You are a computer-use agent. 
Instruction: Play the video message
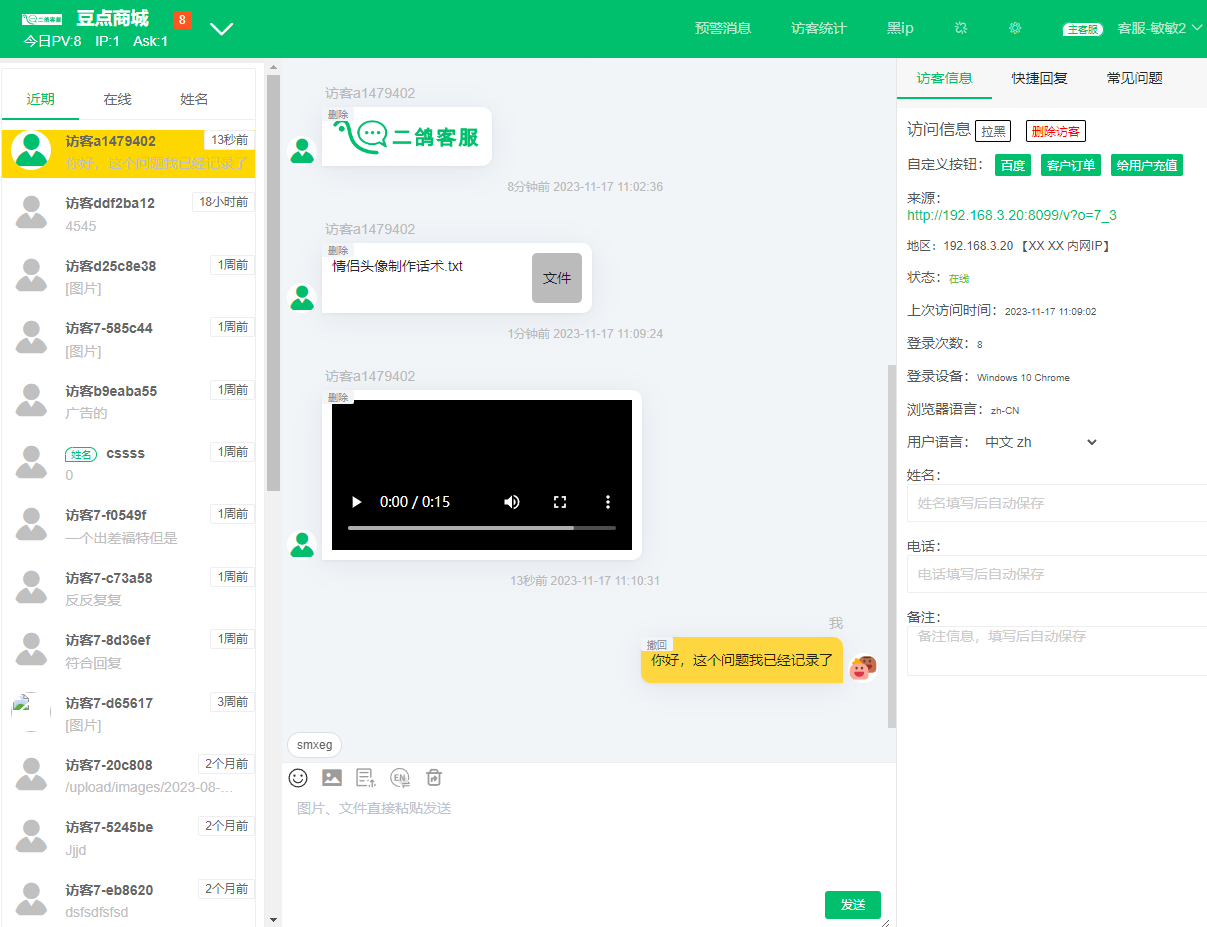click(356, 502)
